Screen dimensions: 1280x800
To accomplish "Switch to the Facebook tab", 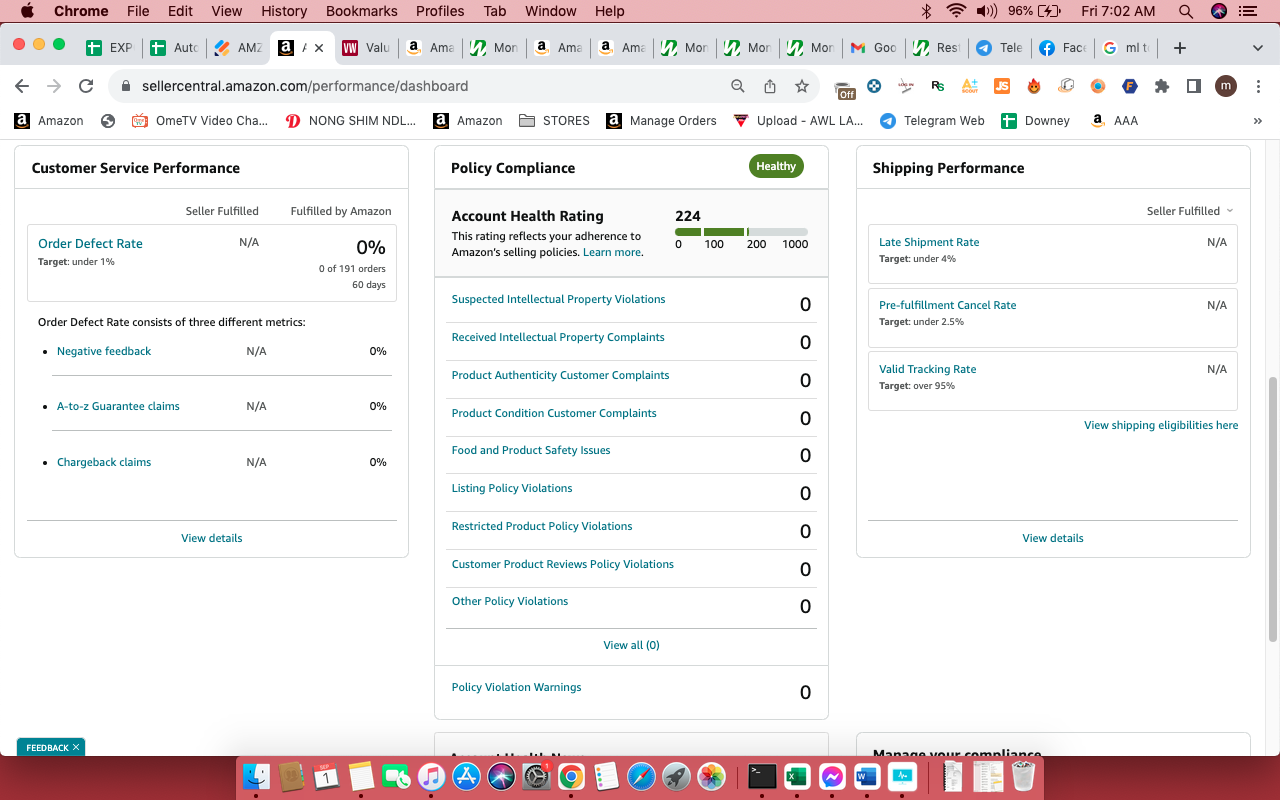I will tap(1060, 48).
